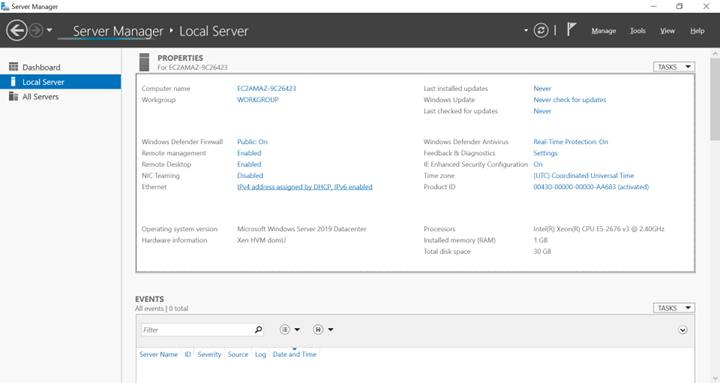Expand the events filter chevron
The height and width of the screenshot is (383, 720).
pos(683,330)
